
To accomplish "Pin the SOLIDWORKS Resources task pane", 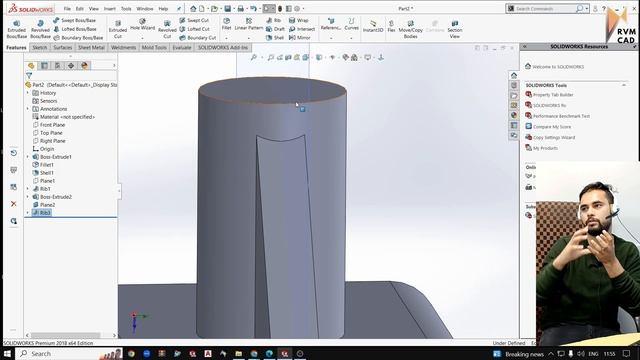I will (635, 47).
